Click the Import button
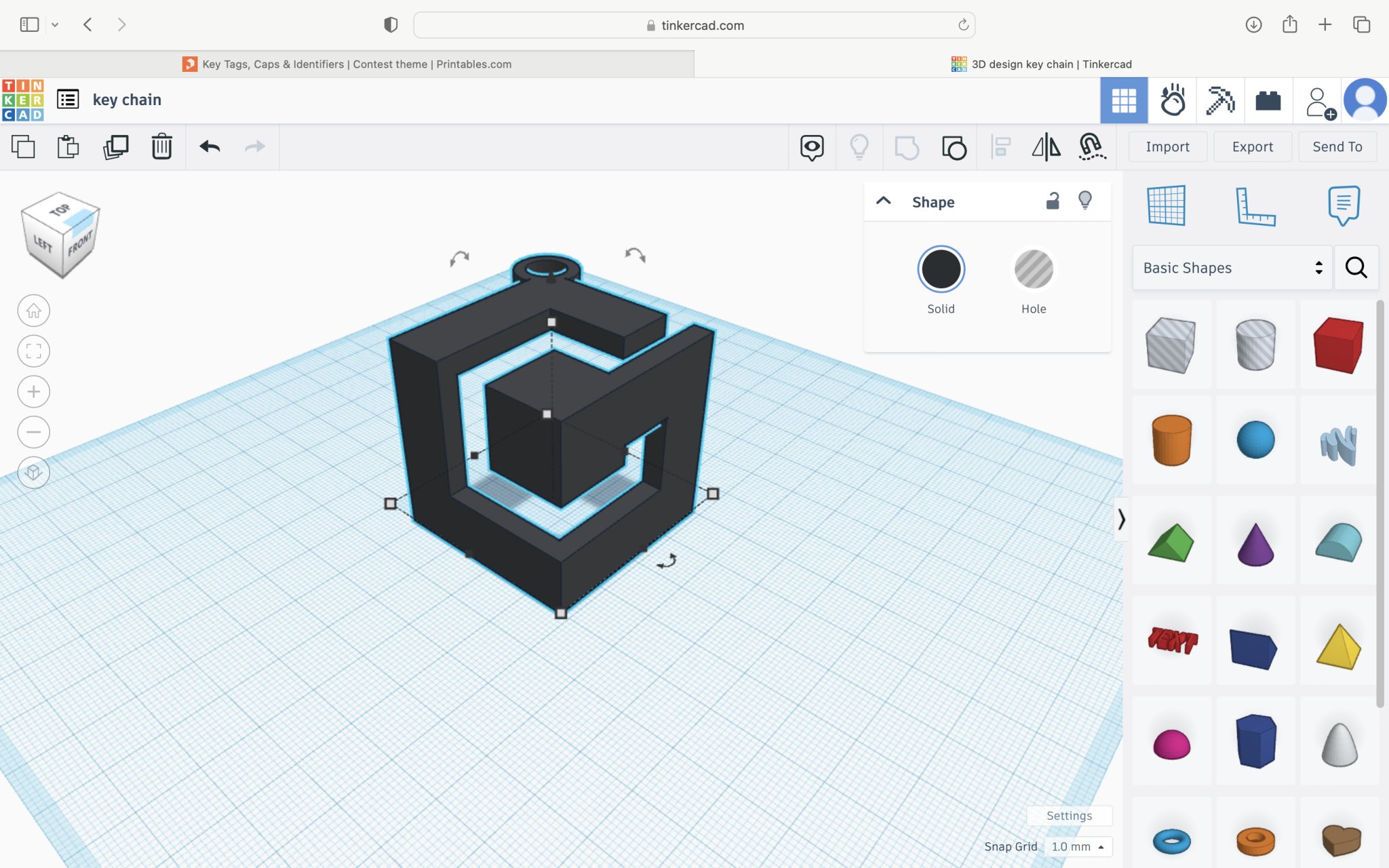Viewport: 1389px width, 868px height. tap(1167, 146)
